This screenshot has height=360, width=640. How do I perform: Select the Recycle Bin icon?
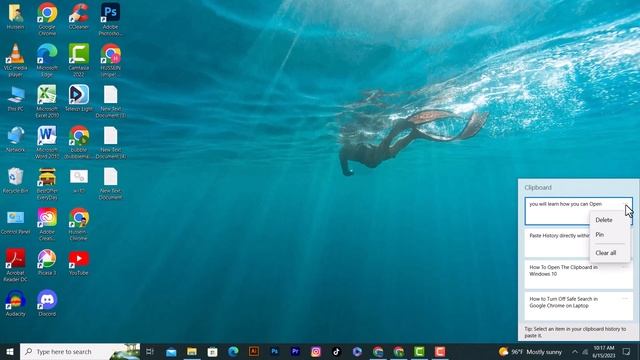tap(16, 180)
